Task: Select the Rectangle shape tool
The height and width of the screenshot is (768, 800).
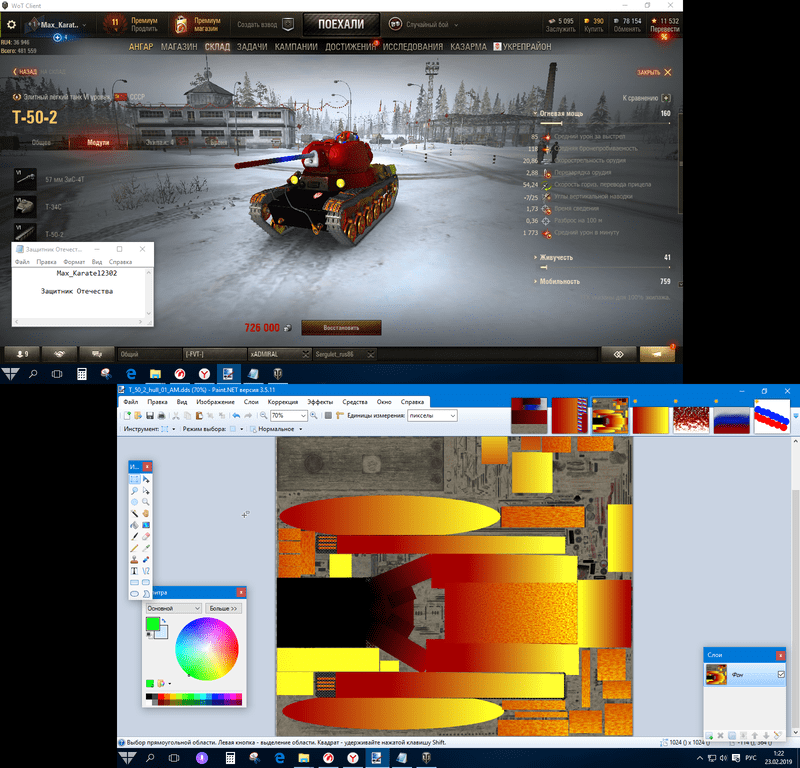Action: (134, 582)
